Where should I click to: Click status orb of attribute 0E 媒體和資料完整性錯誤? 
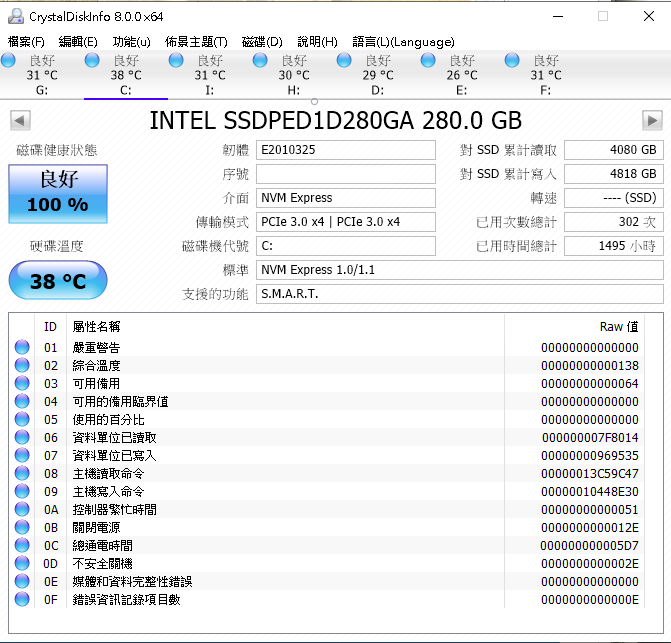pos(22,581)
